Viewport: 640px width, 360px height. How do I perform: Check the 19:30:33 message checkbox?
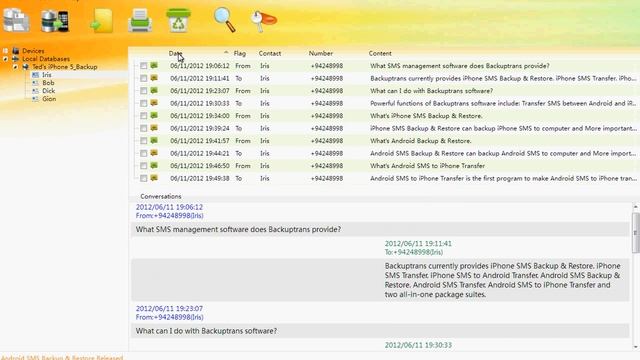click(144, 103)
